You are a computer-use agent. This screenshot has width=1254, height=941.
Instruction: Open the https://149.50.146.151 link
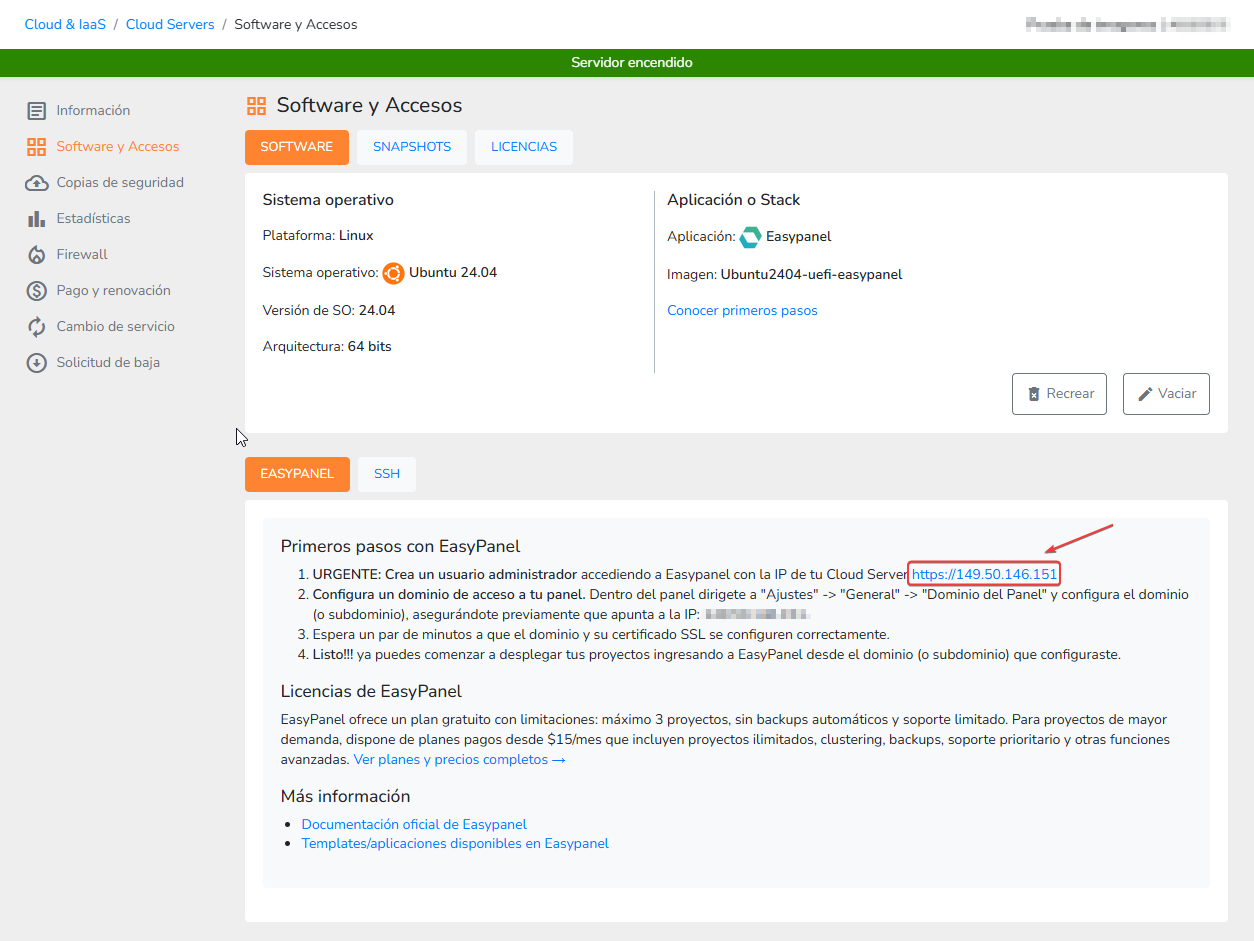[984, 574]
